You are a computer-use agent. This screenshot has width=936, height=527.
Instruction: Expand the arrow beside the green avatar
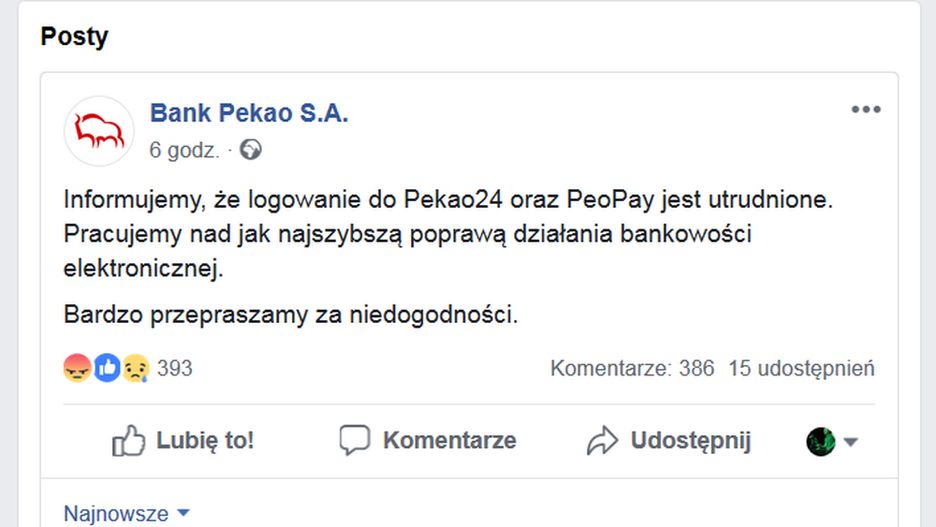[851, 442]
